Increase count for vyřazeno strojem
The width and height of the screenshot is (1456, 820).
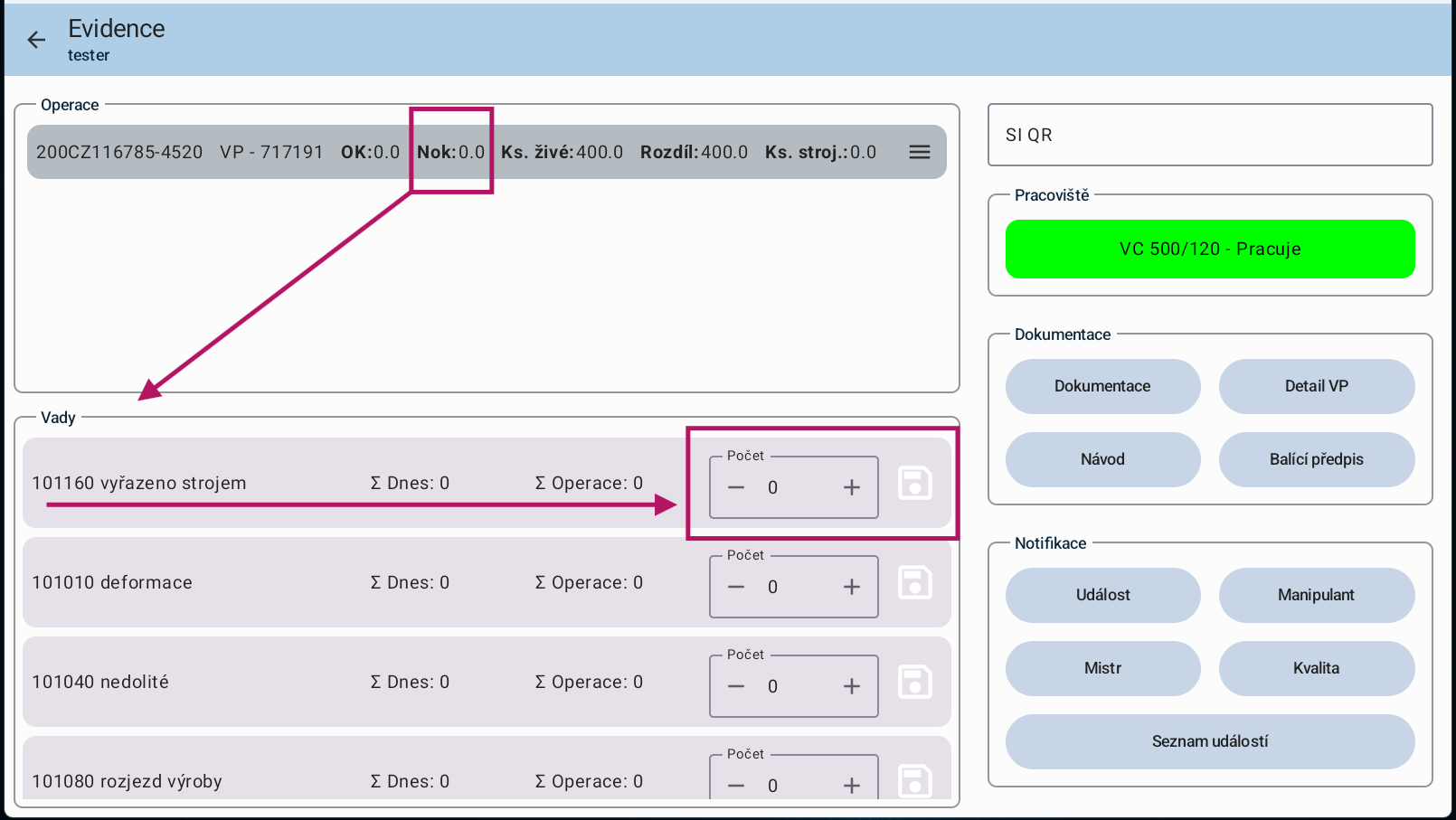[x=851, y=488]
